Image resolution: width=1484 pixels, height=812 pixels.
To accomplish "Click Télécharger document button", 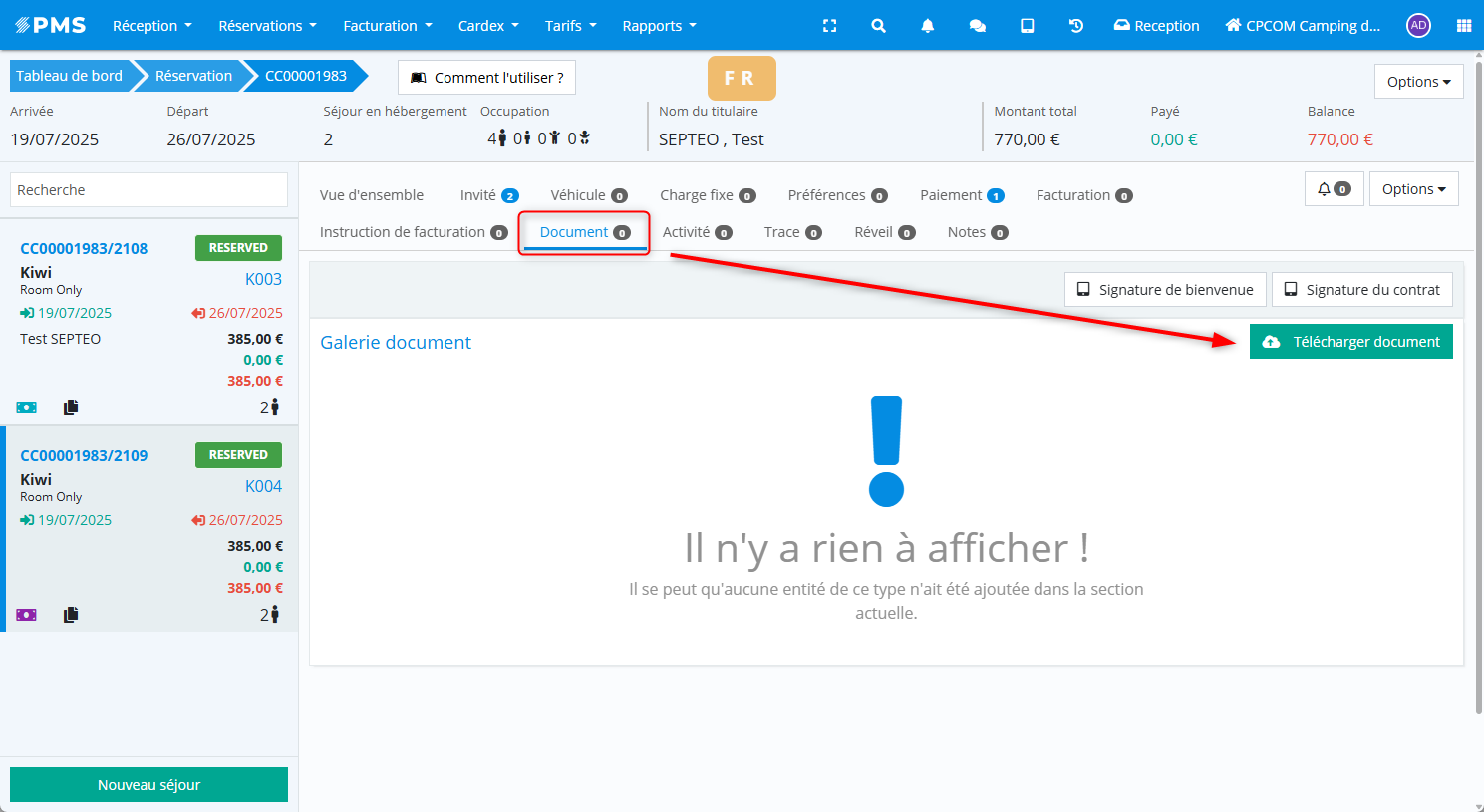I will 1350,342.
